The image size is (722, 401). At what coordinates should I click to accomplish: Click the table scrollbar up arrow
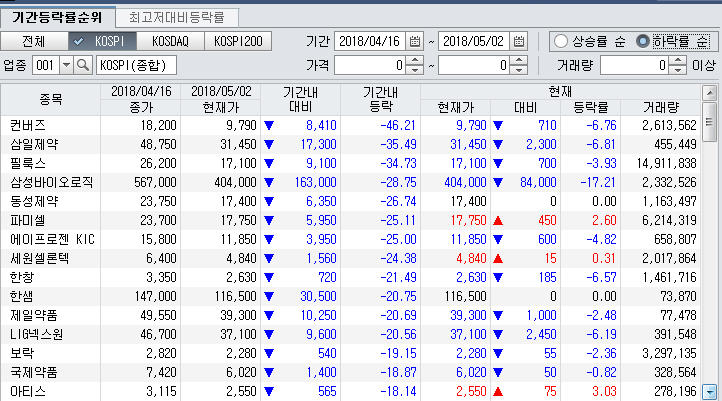tap(709, 93)
